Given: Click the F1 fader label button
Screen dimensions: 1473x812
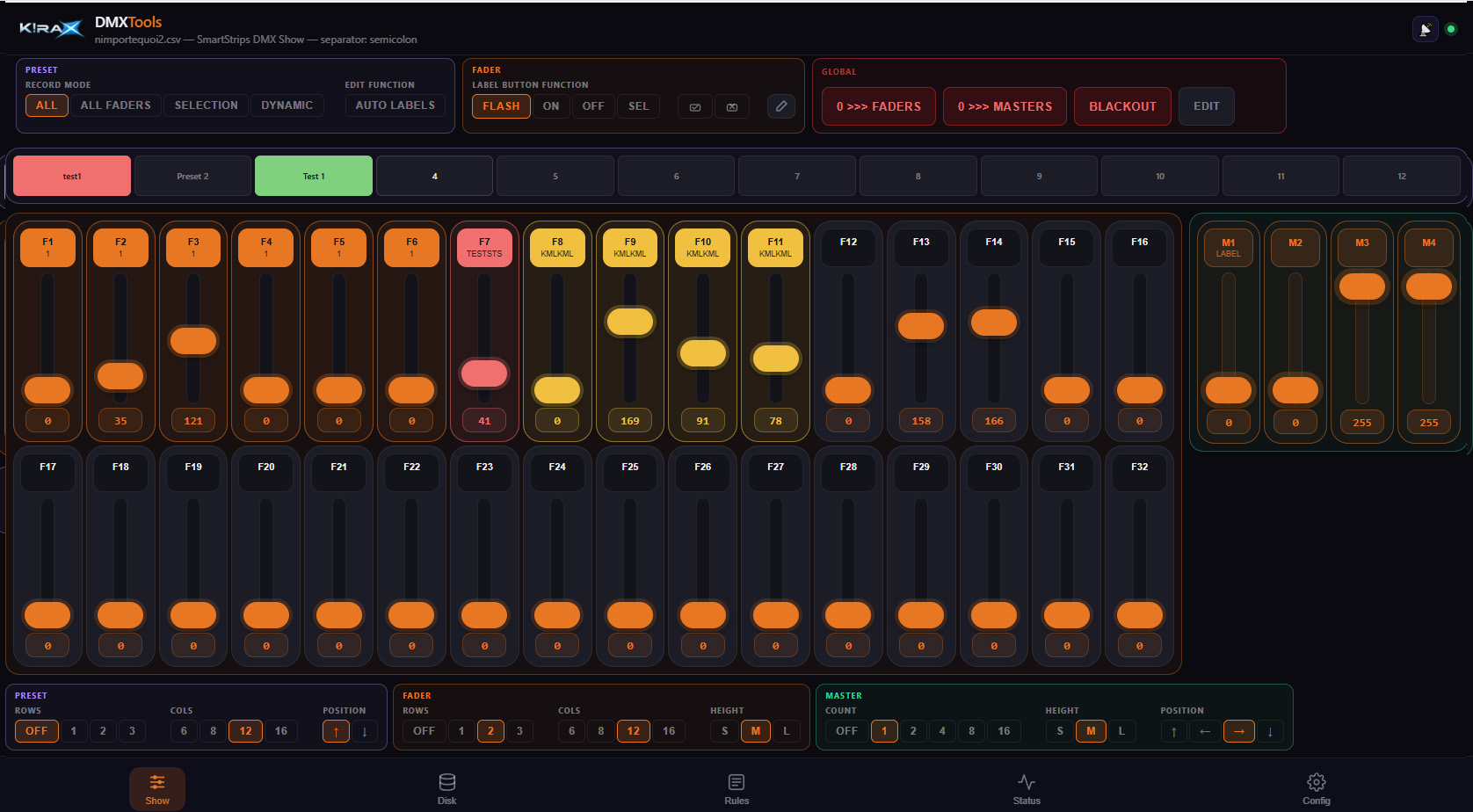Looking at the screenshot, I should tap(47, 247).
